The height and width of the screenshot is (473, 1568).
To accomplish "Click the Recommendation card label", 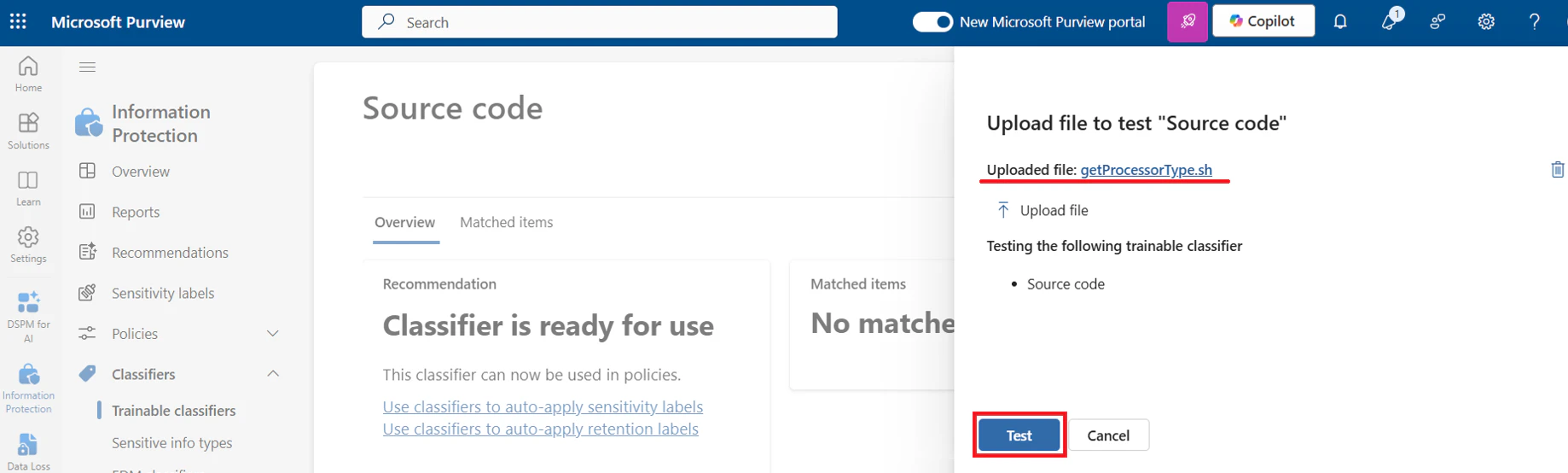I will click(x=439, y=283).
